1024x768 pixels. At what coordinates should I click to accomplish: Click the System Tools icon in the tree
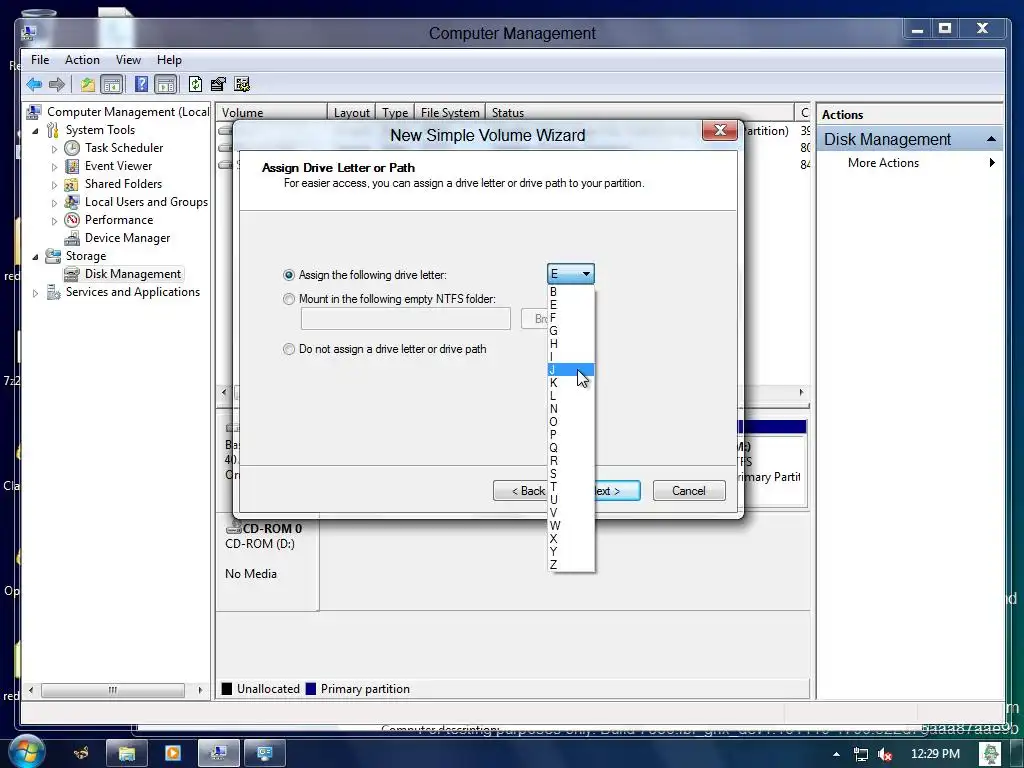53,130
